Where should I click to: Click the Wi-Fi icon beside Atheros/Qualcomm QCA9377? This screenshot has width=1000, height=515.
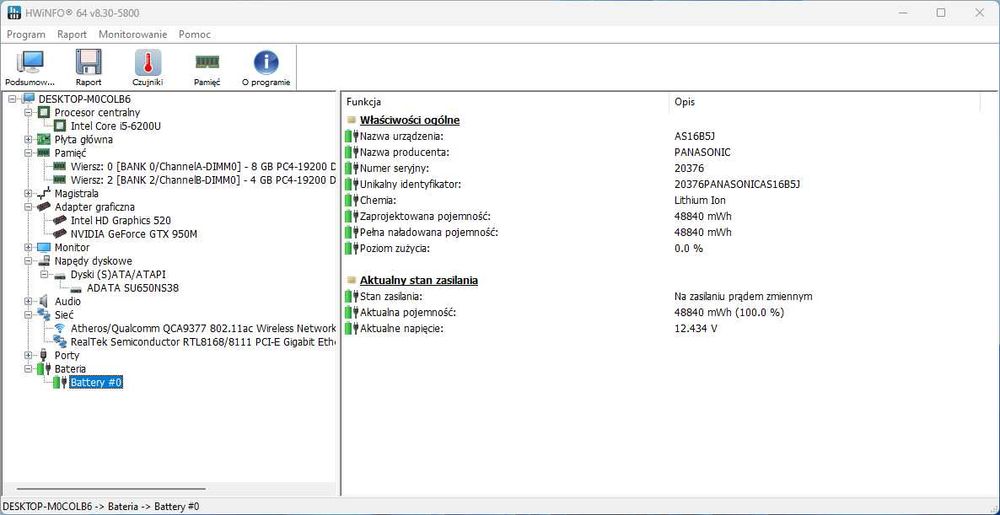(60, 328)
